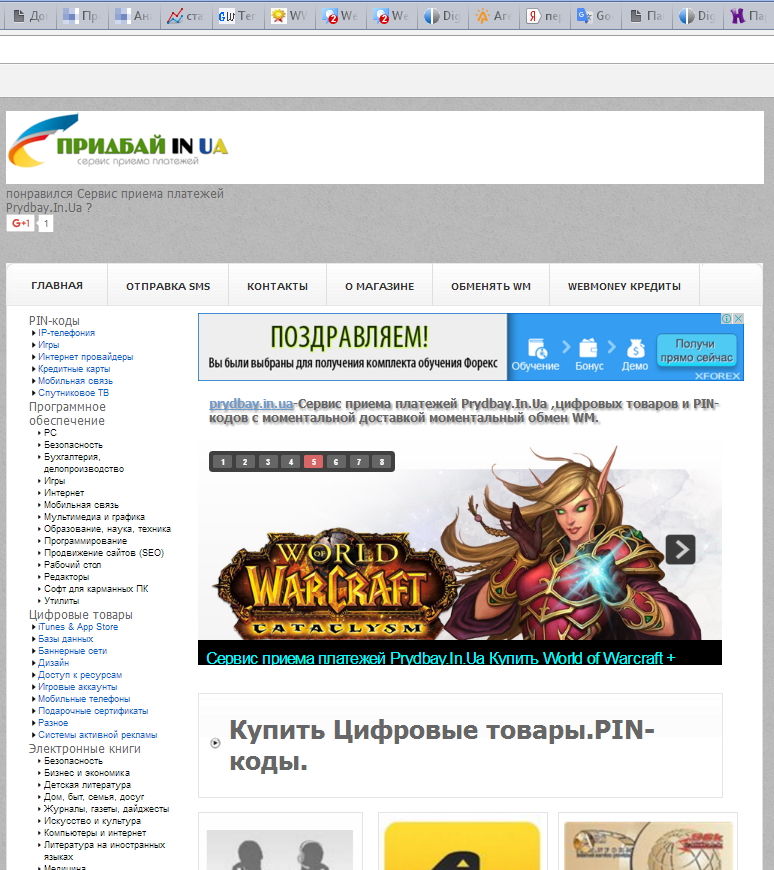
Task: Click the World of Warcraft slider caption link
Action: click(x=441, y=658)
